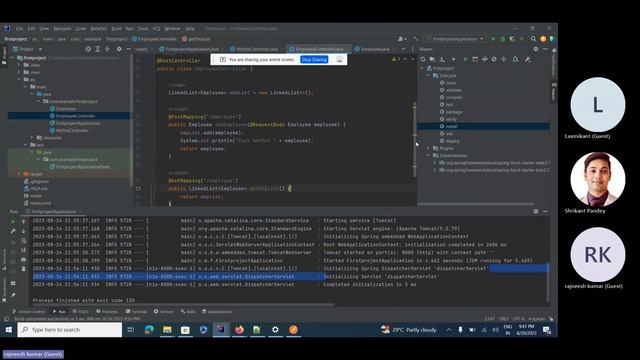This screenshot has height=360, width=640.
Task: Open the editor tabs overflow dropdown
Action: click(x=403, y=49)
